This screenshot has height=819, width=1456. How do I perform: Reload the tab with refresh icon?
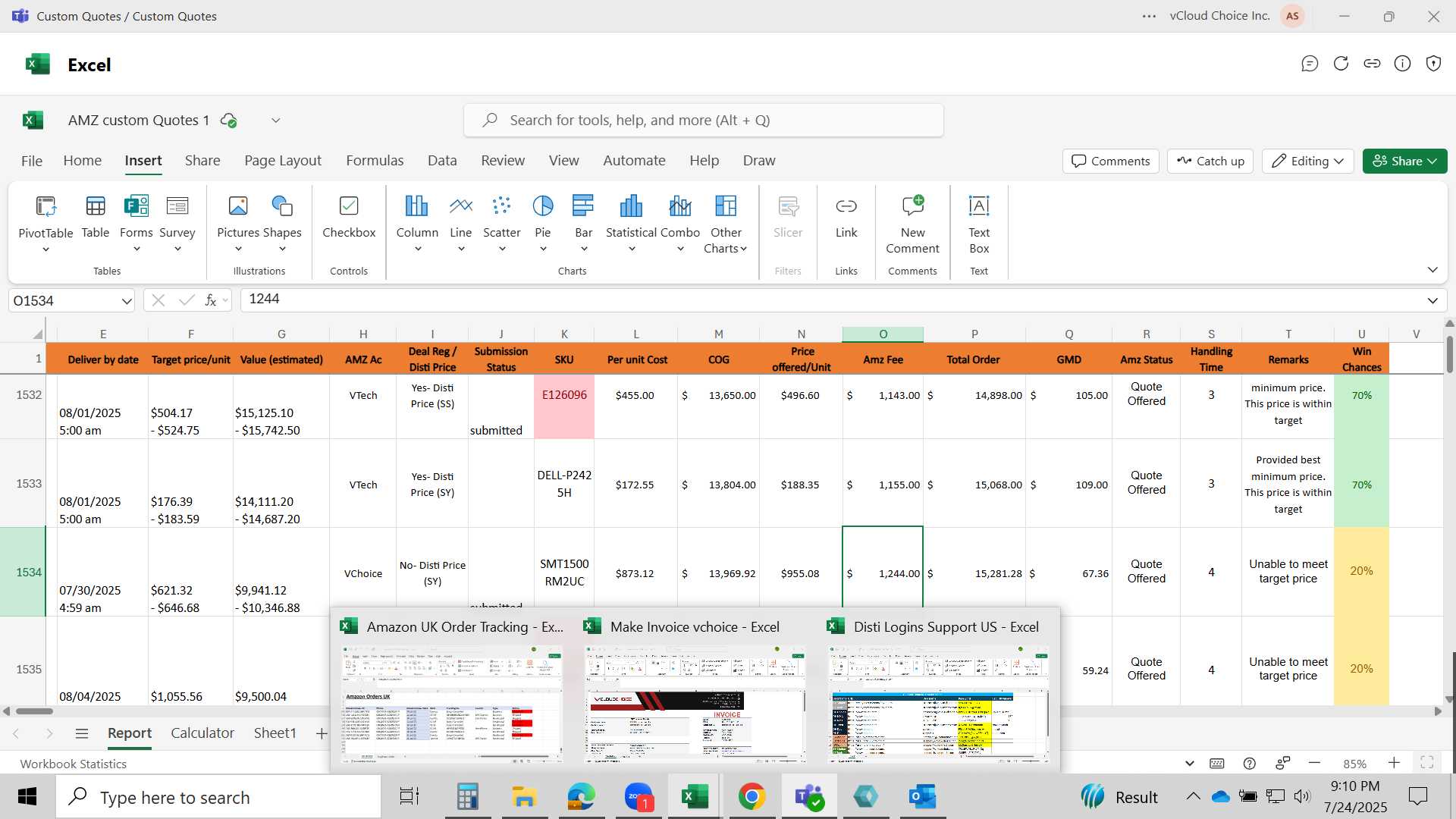point(1341,64)
